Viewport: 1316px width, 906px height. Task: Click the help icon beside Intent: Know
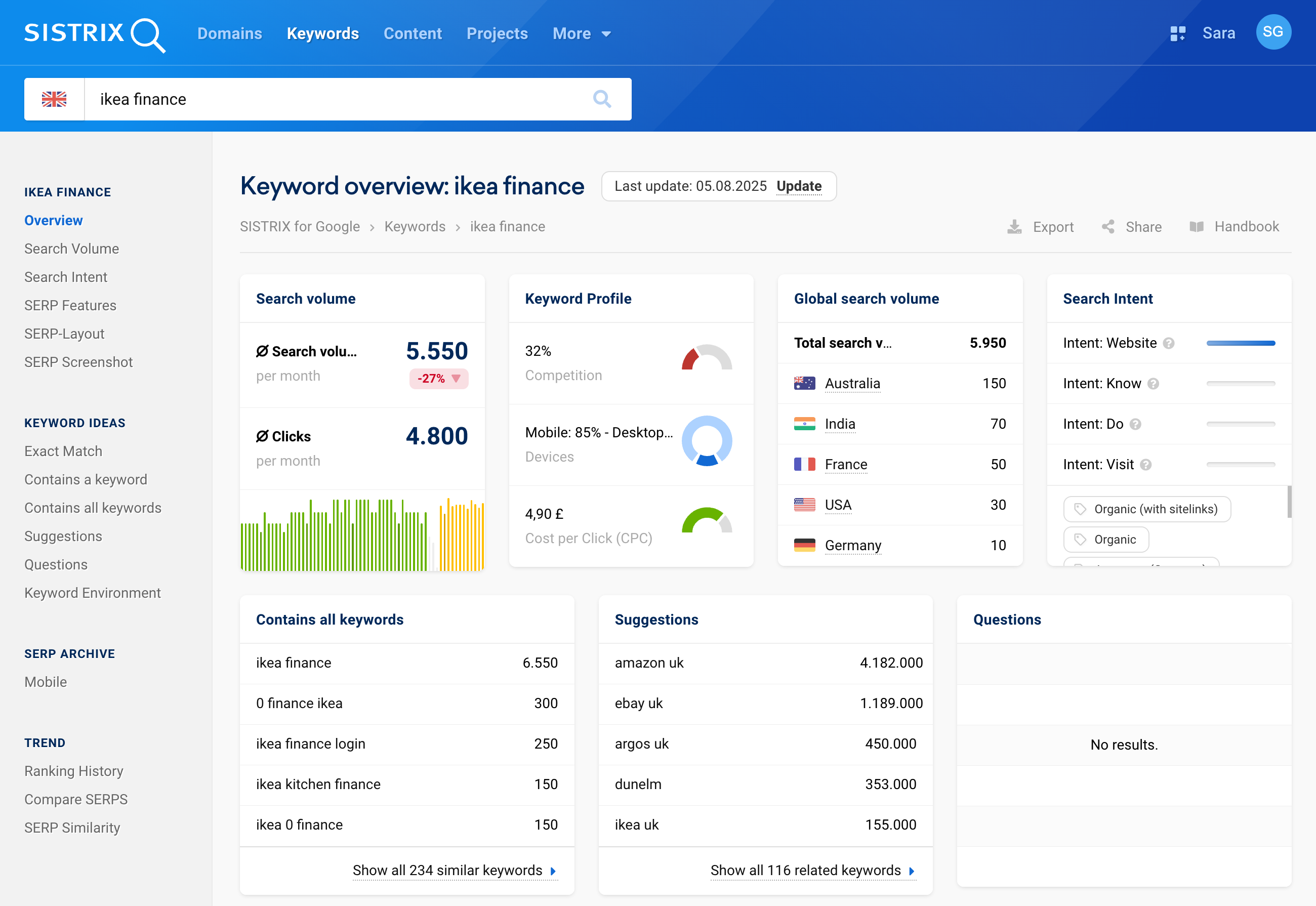point(1154,384)
